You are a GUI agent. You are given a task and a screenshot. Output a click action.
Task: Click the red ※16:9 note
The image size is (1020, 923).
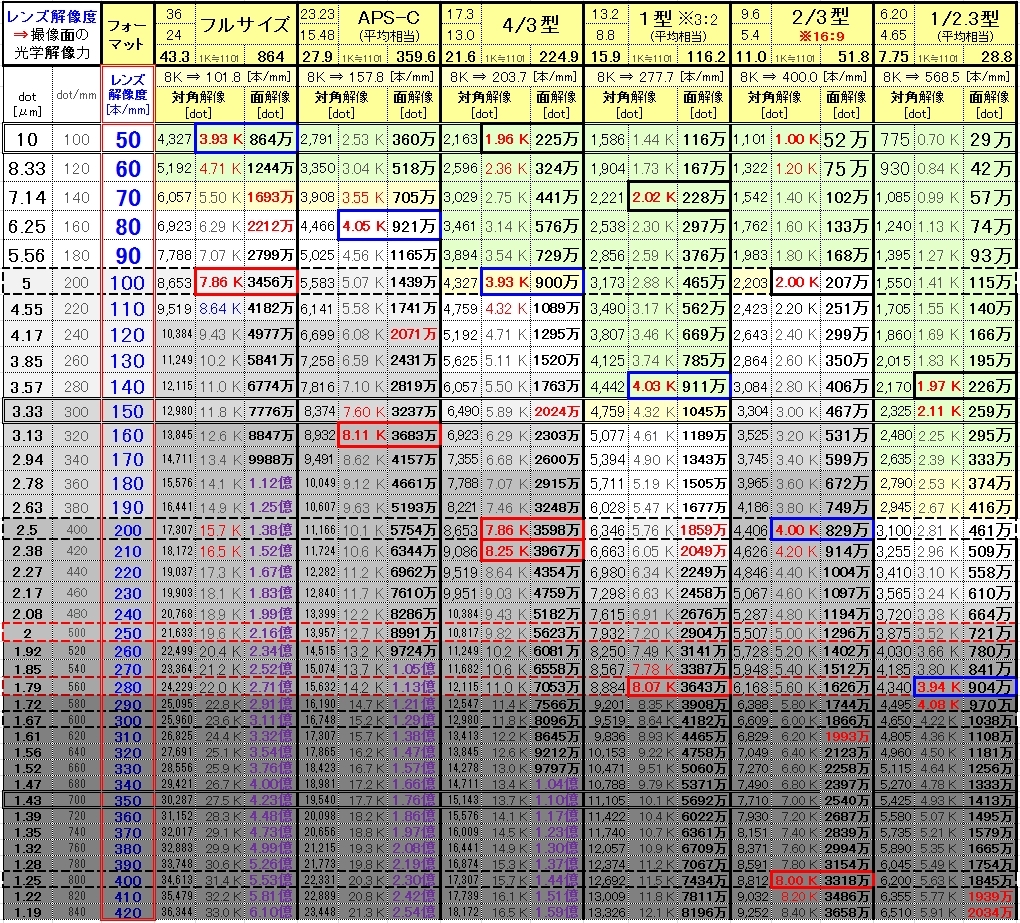822,36
